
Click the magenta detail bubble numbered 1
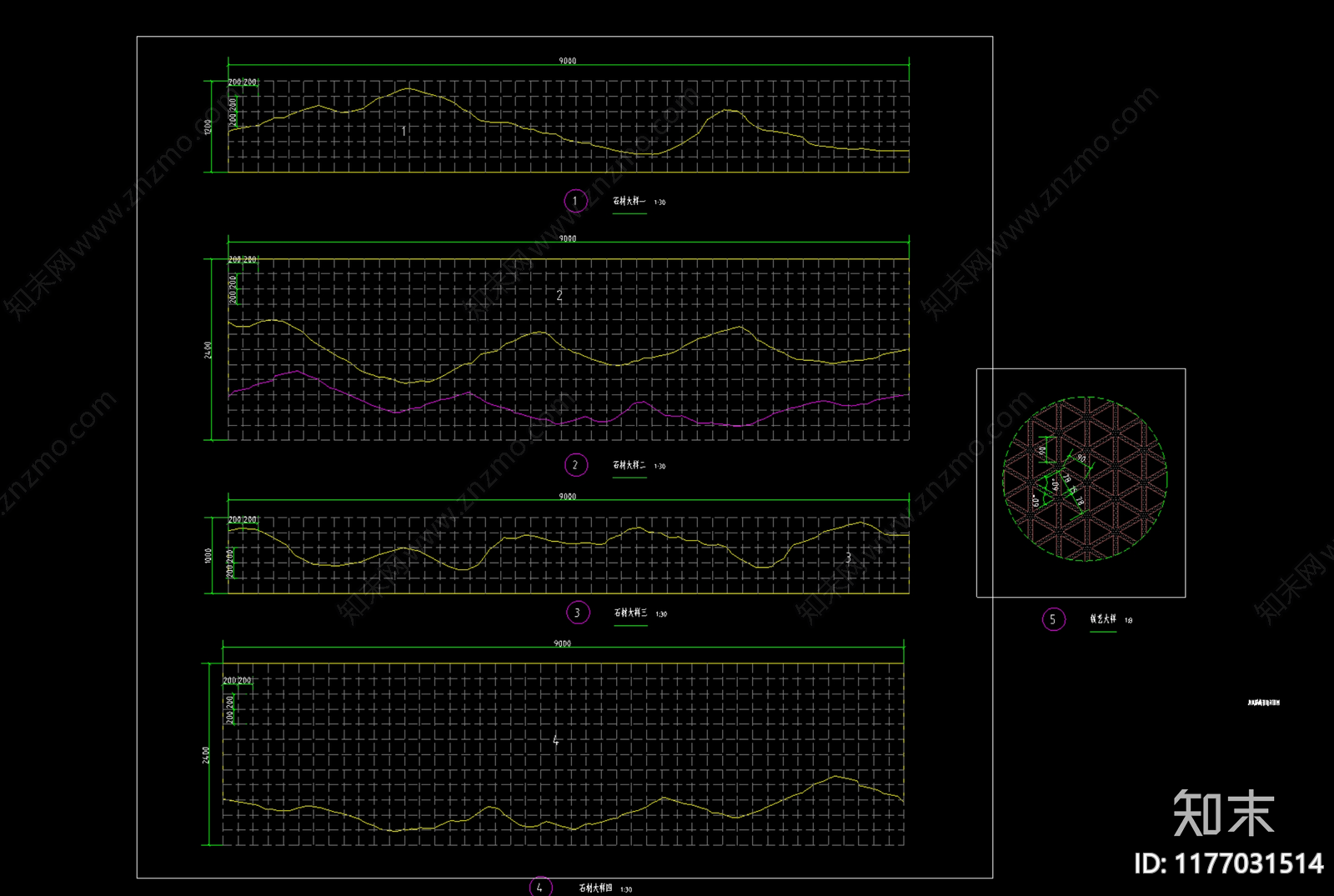pos(575,201)
